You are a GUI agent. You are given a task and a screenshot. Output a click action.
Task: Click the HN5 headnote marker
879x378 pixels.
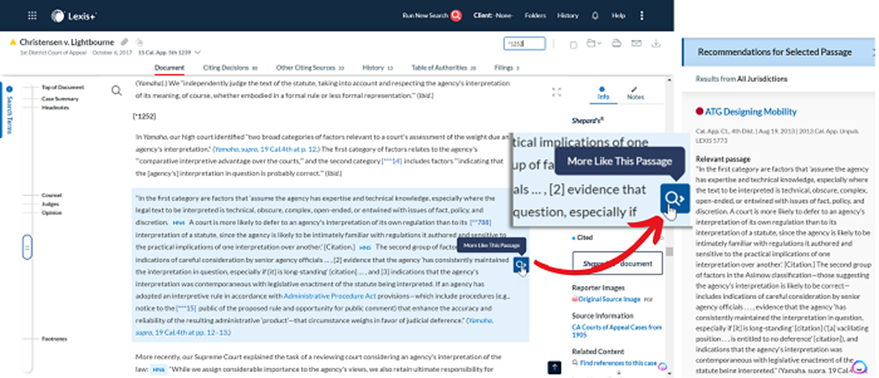pos(365,247)
